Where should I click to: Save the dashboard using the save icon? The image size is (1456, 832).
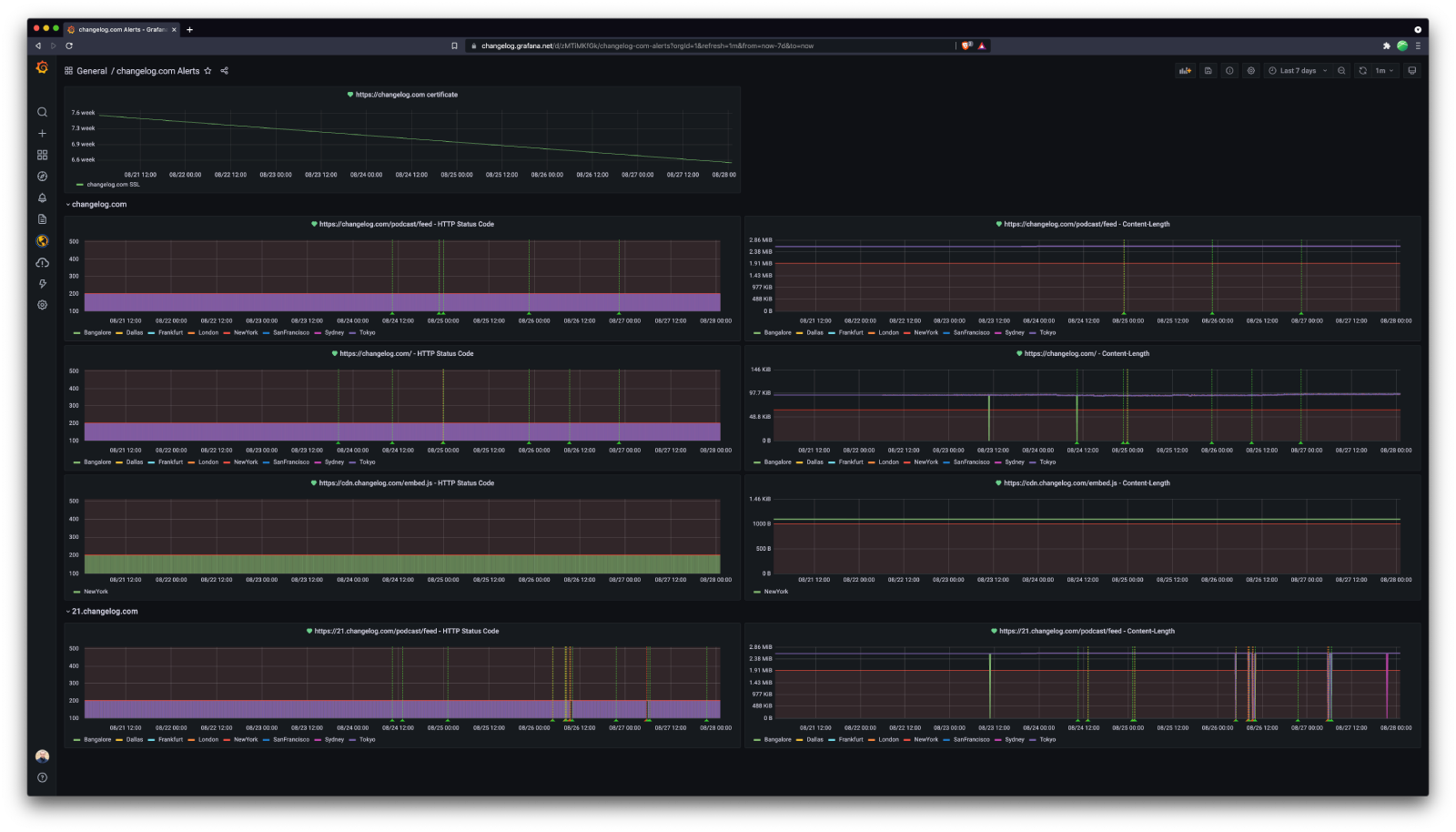click(x=1208, y=70)
